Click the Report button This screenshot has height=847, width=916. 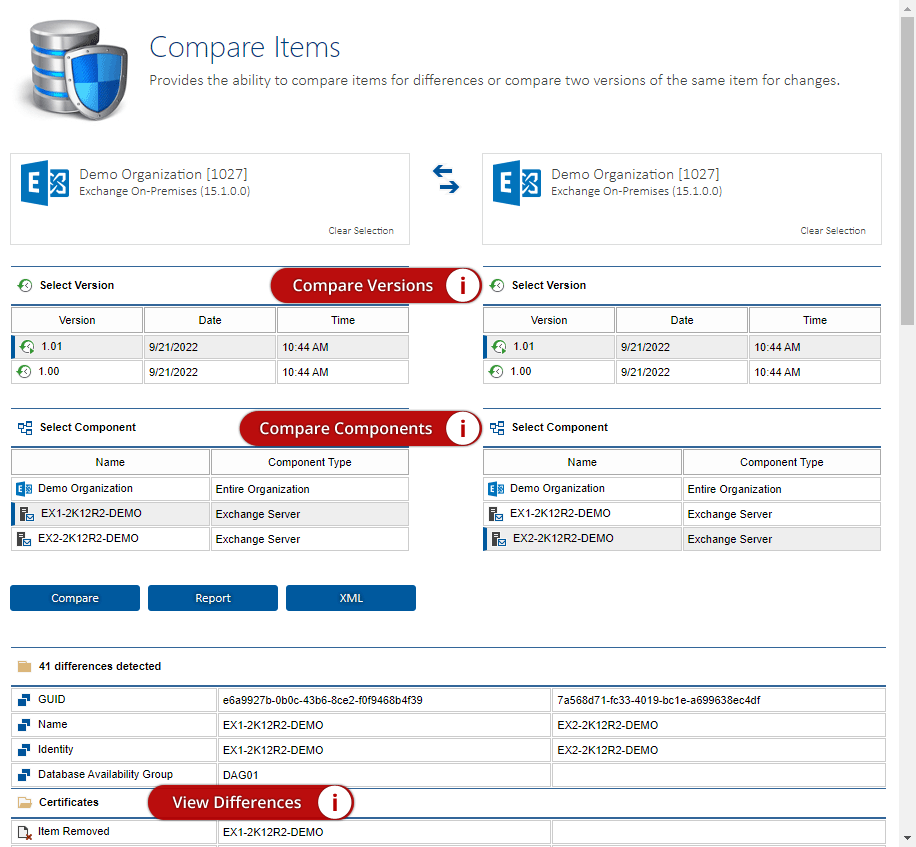point(213,598)
